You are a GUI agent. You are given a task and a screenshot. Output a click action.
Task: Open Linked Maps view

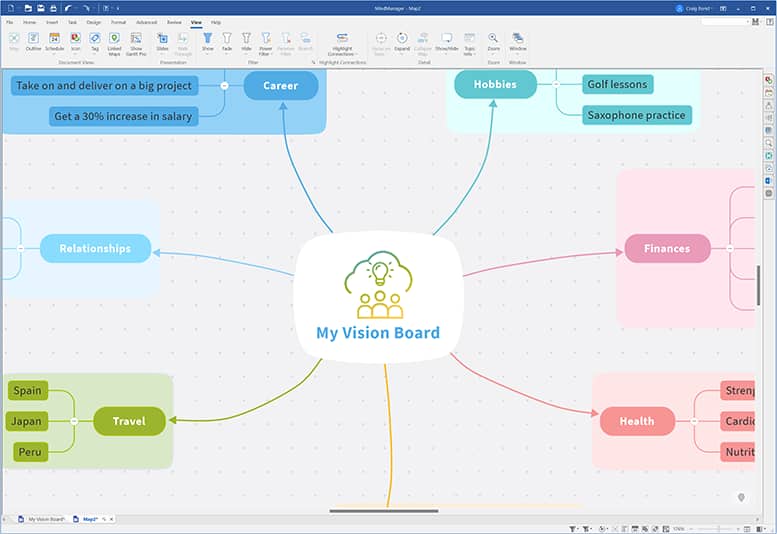coord(113,42)
